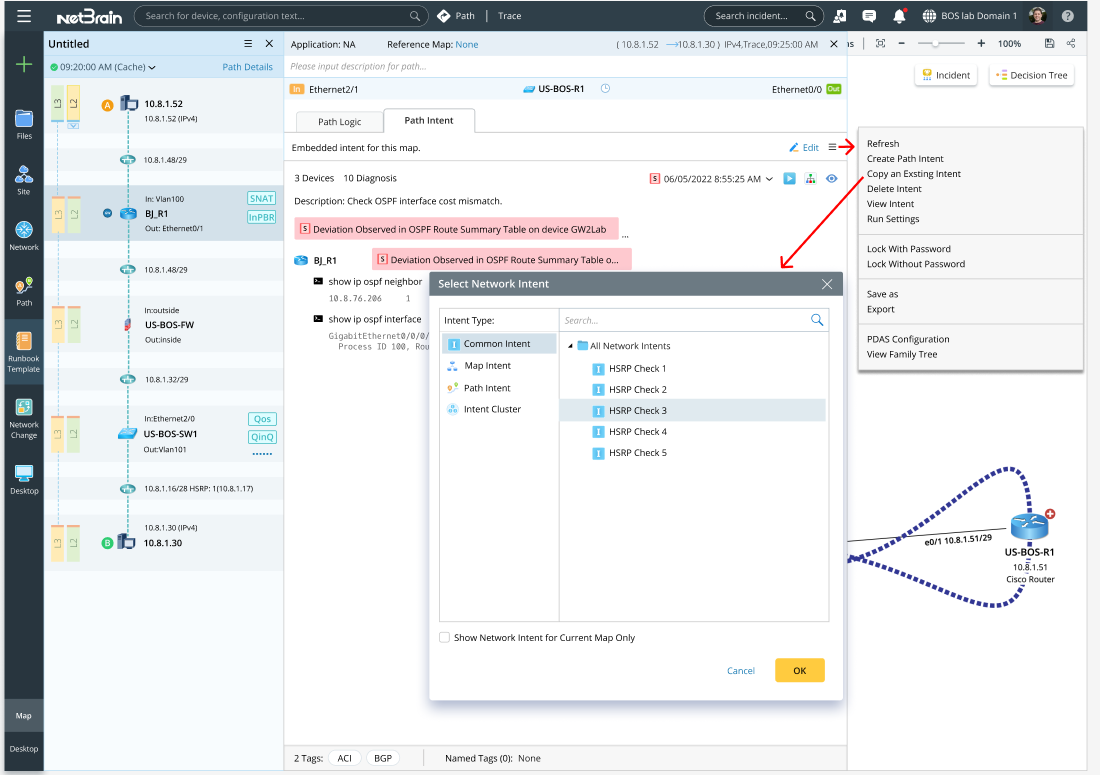This screenshot has width=1100, height=775.
Task: Open Site in the sidebar
Action: (x=24, y=180)
